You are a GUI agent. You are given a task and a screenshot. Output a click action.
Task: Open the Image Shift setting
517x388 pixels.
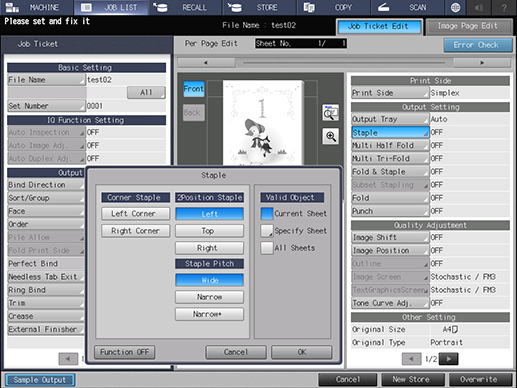pyautogui.click(x=390, y=238)
